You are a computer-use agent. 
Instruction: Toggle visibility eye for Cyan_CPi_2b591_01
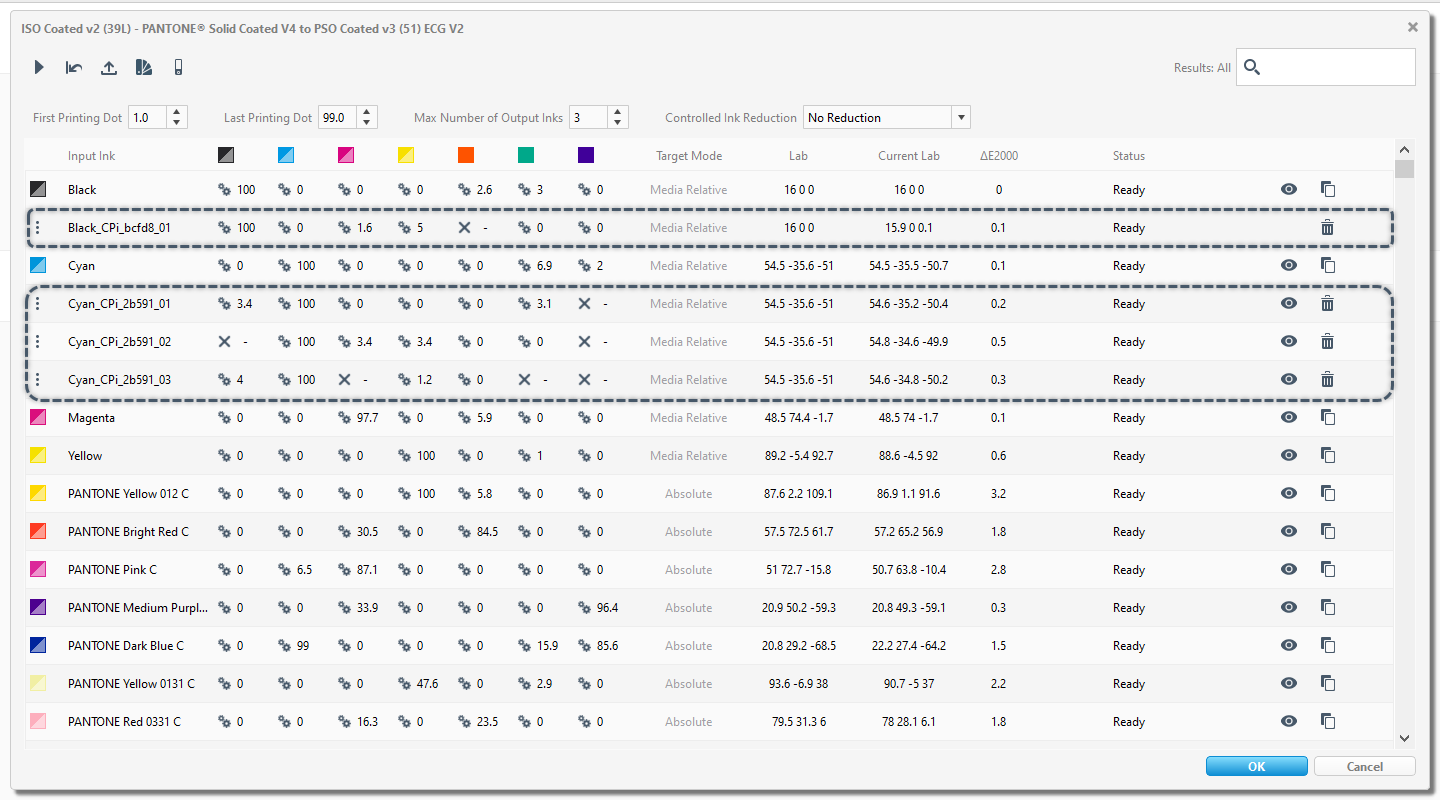[1289, 303]
